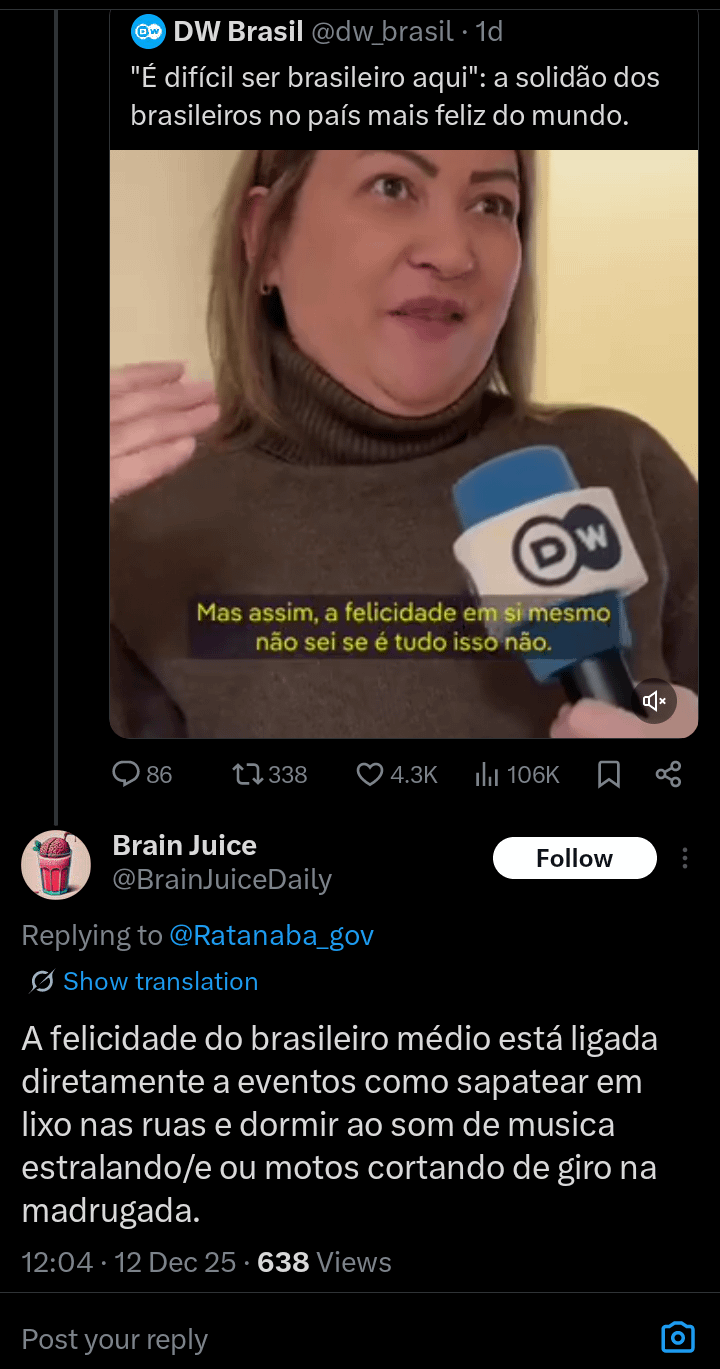Screen dimensions: 720x1369
Task: Focus the Post your reply field
Action: (300, 1339)
